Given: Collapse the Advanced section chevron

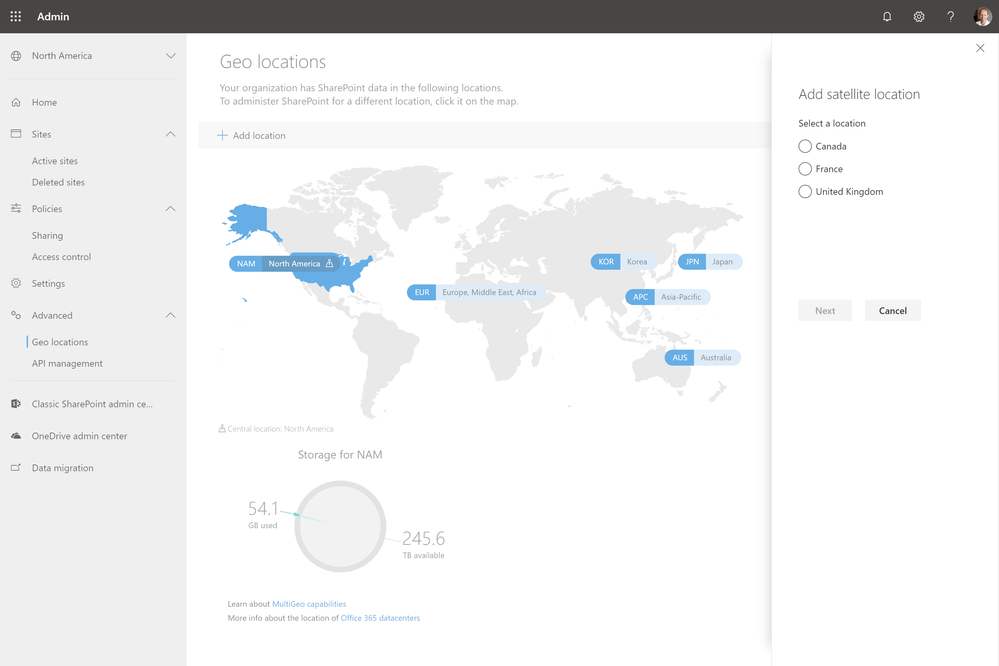Looking at the screenshot, I should point(171,315).
